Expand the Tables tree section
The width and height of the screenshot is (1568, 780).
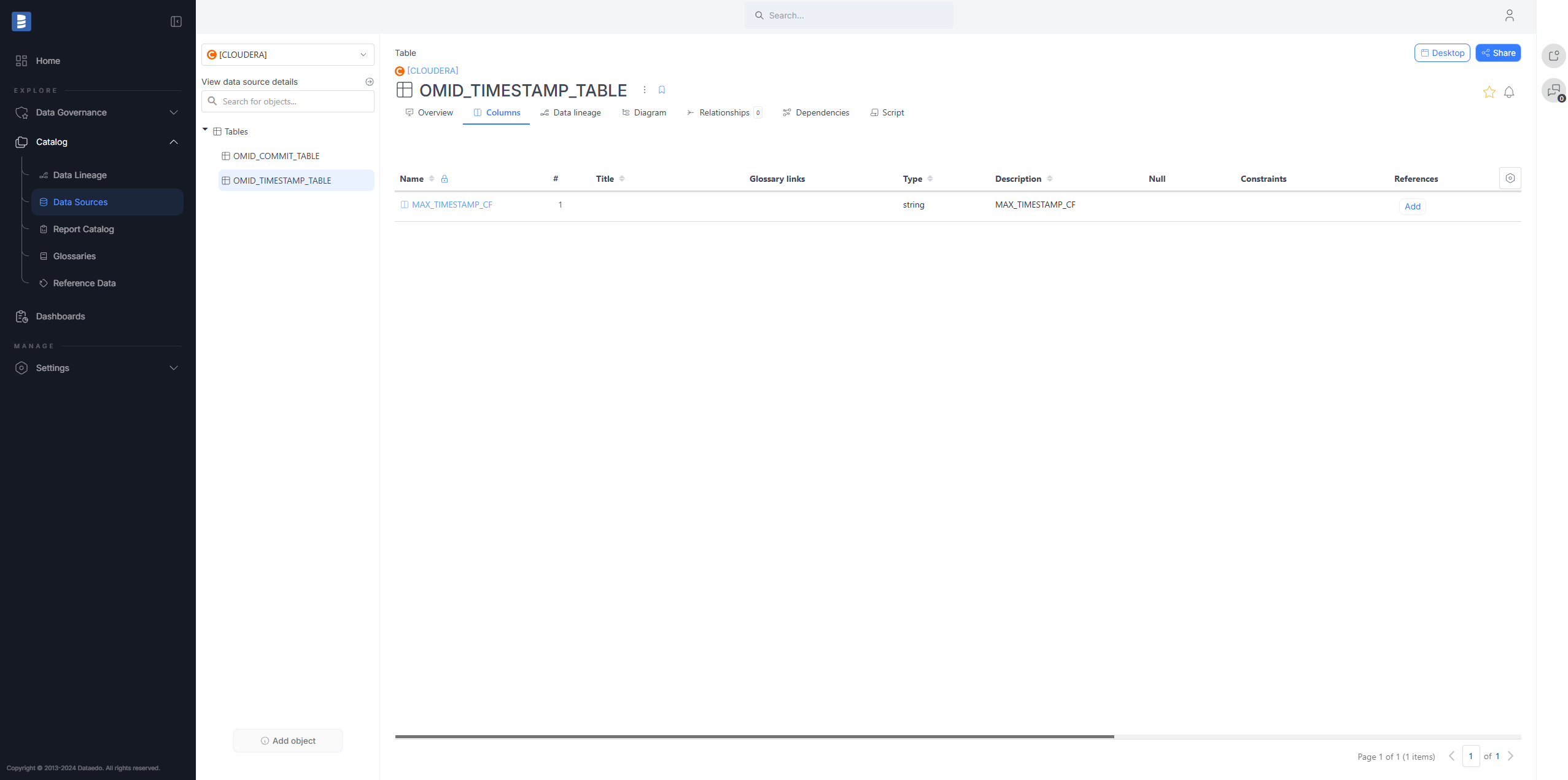[205, 131]
